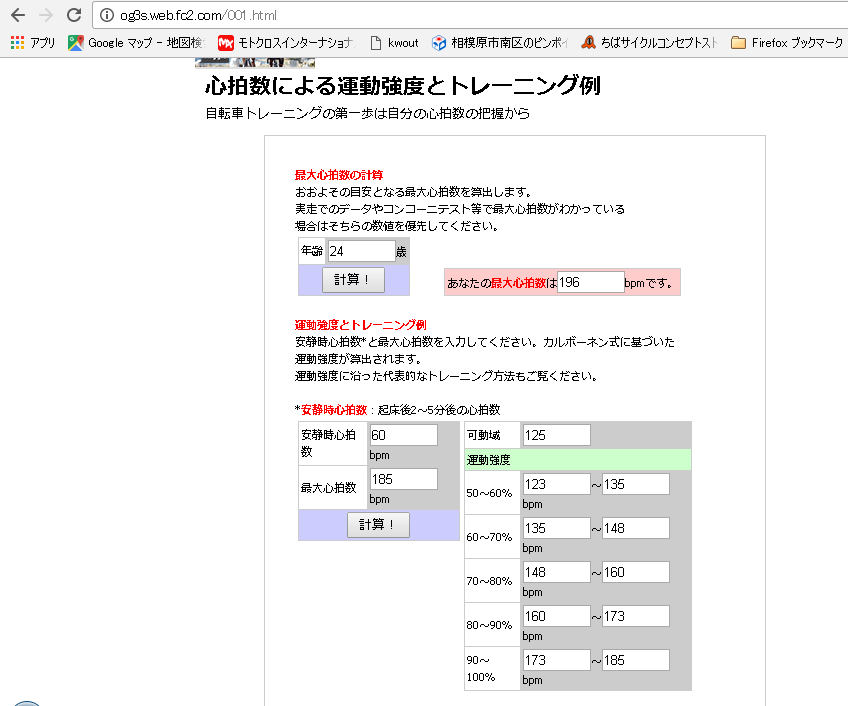Click 70～80% lower field showing 148

pyautogui.click(x=557, y=572)
